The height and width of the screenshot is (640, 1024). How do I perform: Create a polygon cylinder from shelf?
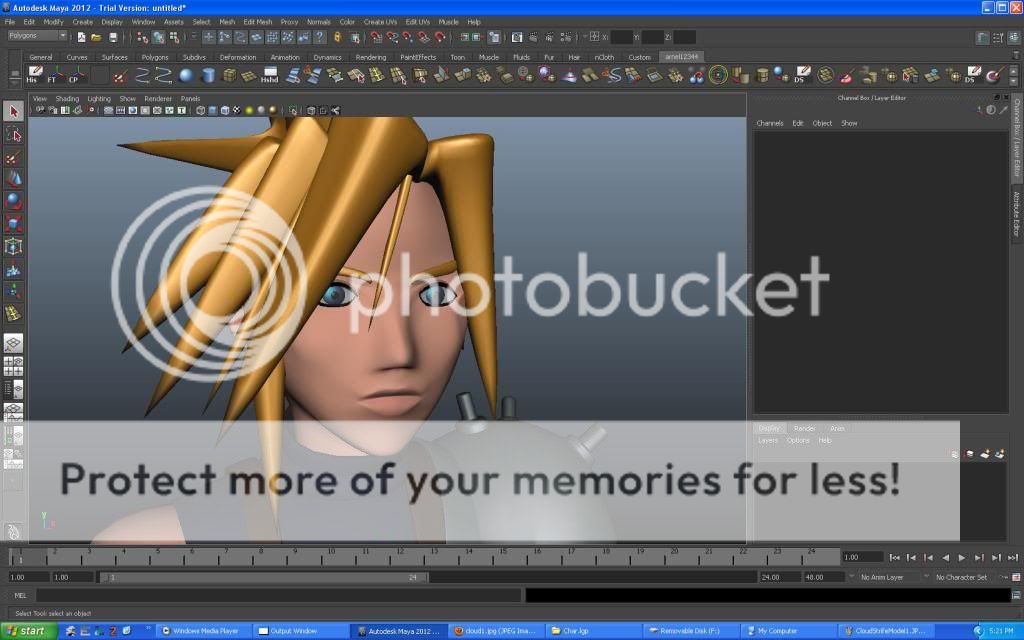[208, 75]
